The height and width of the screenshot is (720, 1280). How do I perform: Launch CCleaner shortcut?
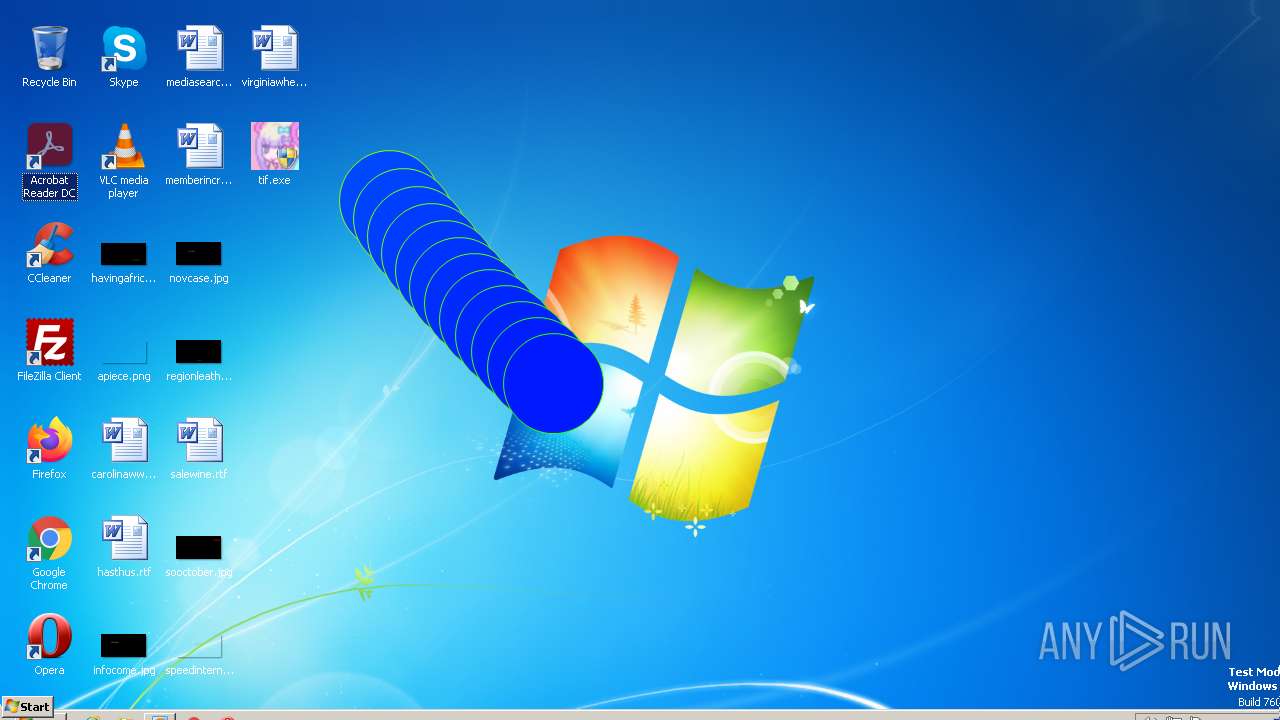49,253
